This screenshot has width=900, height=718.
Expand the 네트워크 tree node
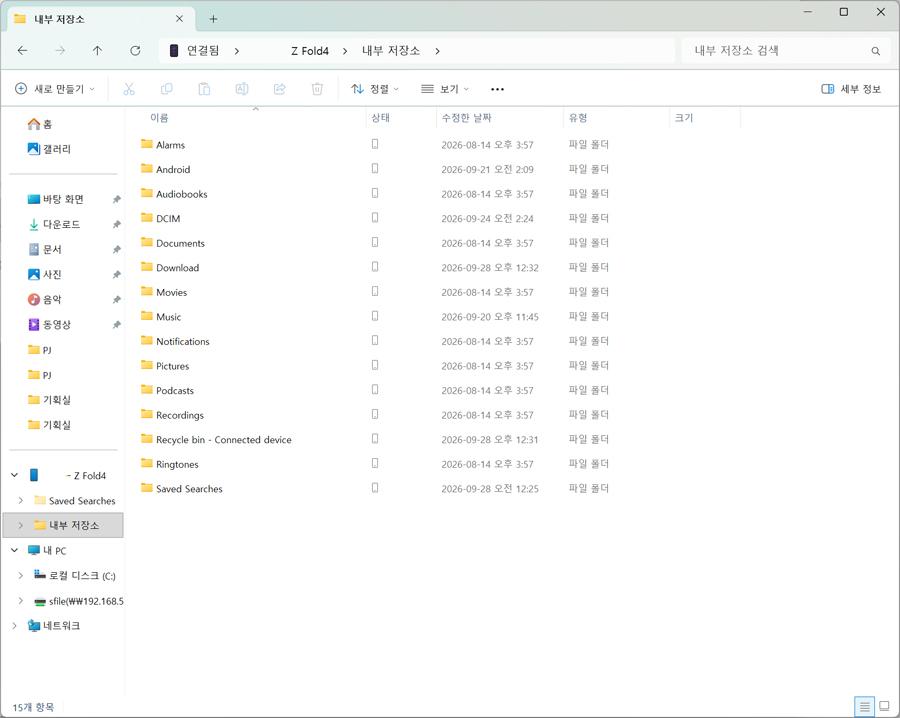[15, 626]
